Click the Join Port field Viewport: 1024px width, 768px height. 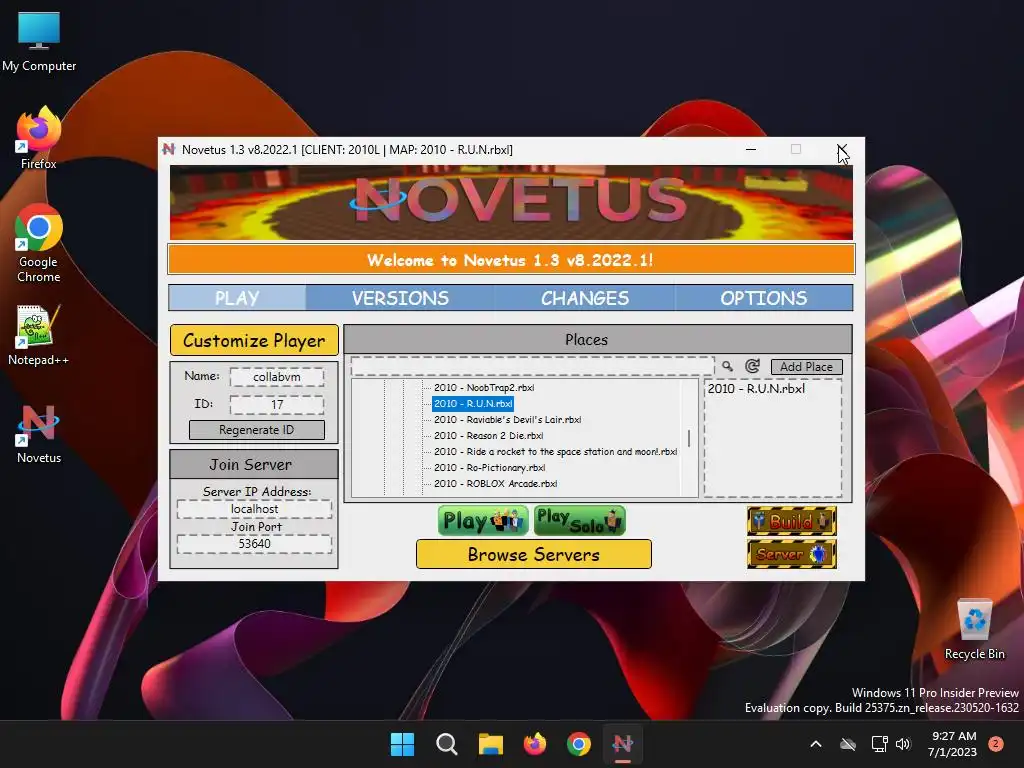point(254,544)
